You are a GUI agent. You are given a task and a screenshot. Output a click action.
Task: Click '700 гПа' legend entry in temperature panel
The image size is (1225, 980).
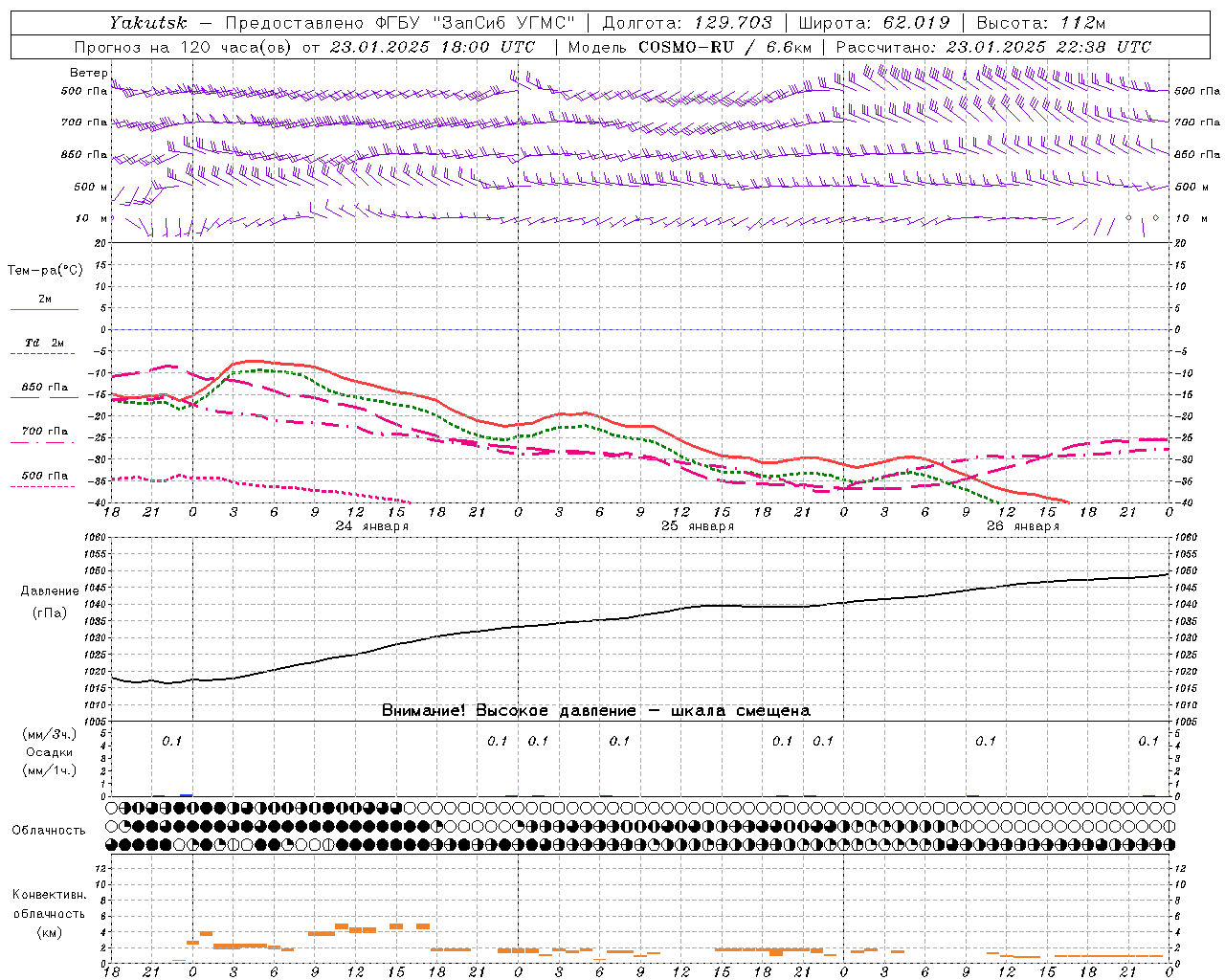45,432
